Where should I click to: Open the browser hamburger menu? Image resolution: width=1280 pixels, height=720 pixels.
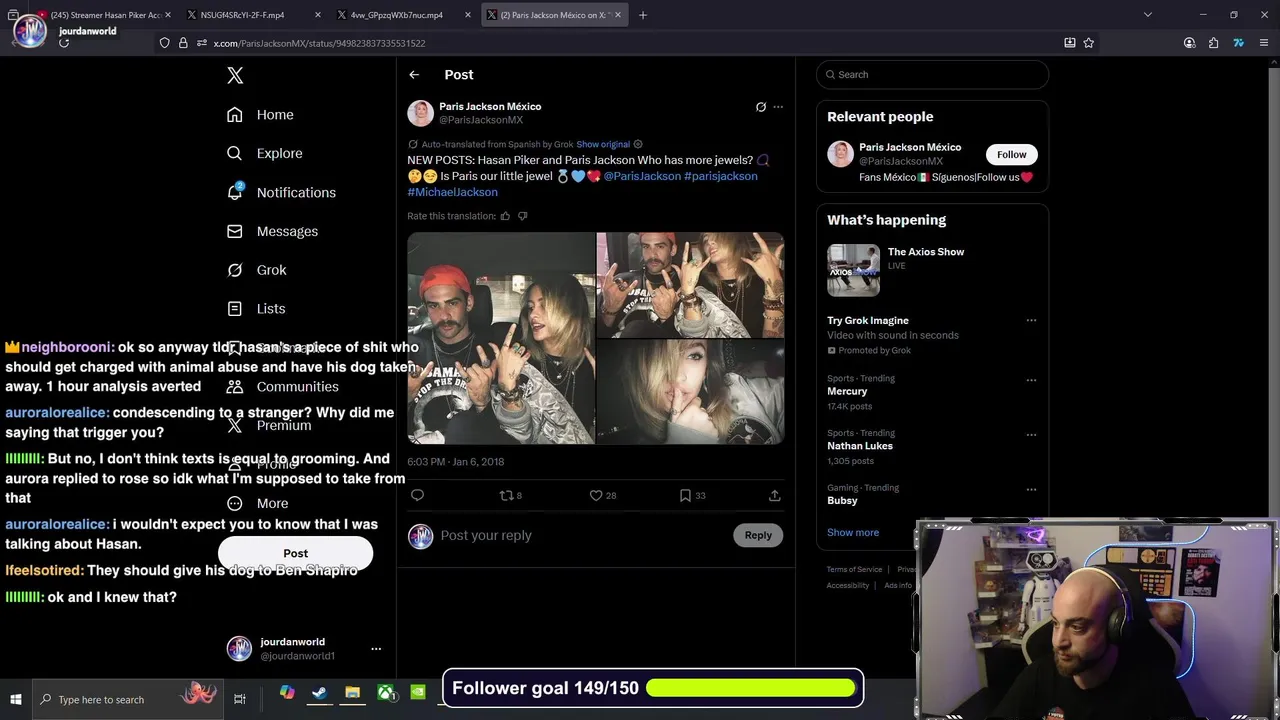coord(1263,43)
